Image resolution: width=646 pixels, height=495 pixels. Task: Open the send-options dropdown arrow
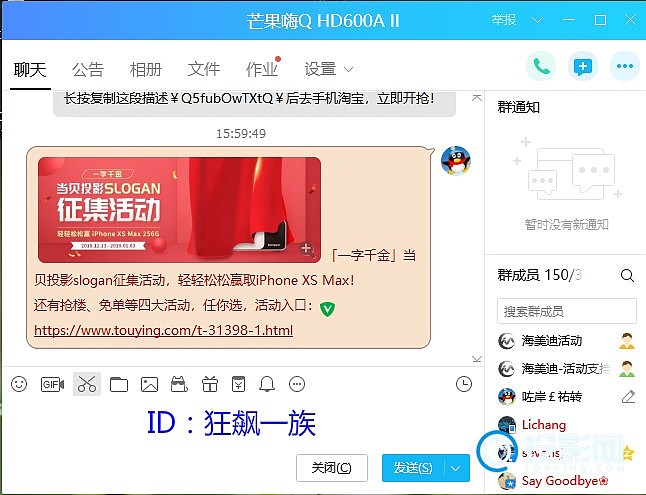point(456,468)
